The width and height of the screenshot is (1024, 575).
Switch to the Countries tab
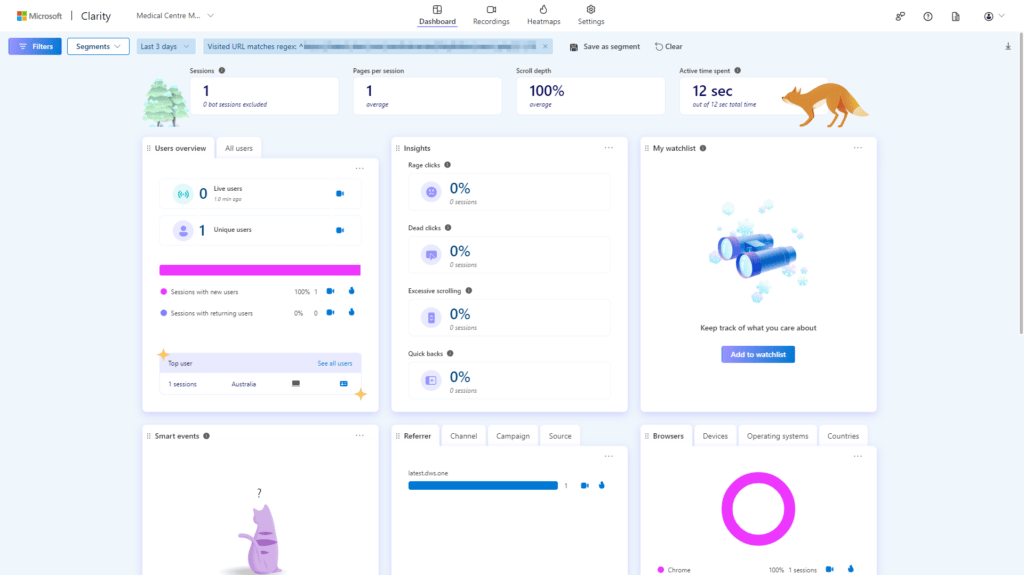click(x=843, y=436)
